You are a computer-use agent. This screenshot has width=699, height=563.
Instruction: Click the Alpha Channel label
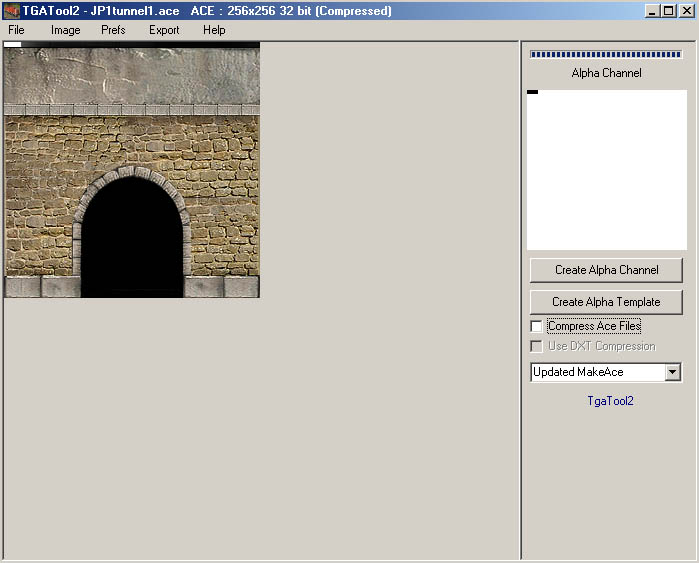(606, 73)
